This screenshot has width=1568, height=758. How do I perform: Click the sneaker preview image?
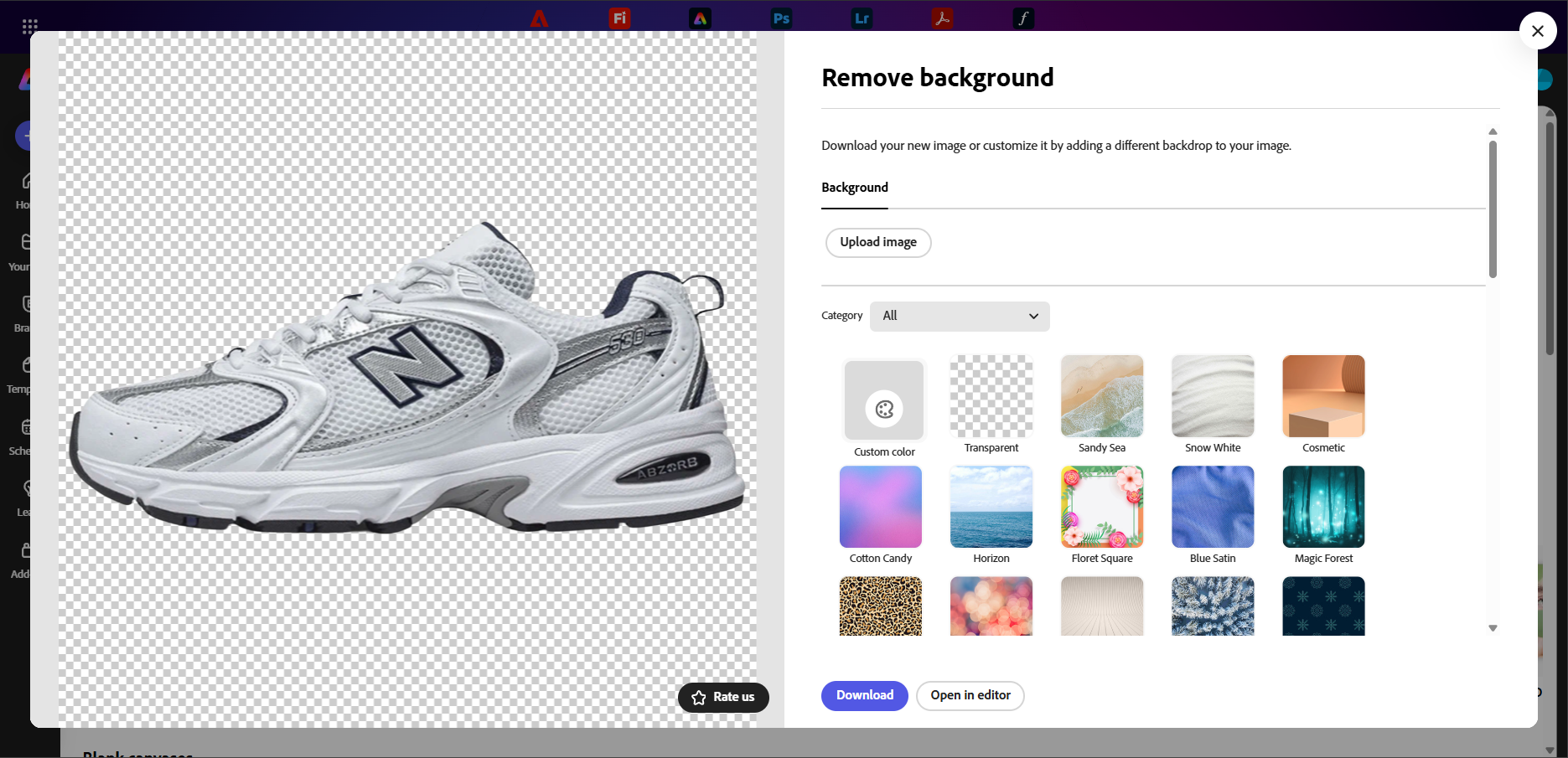point(407,379)
